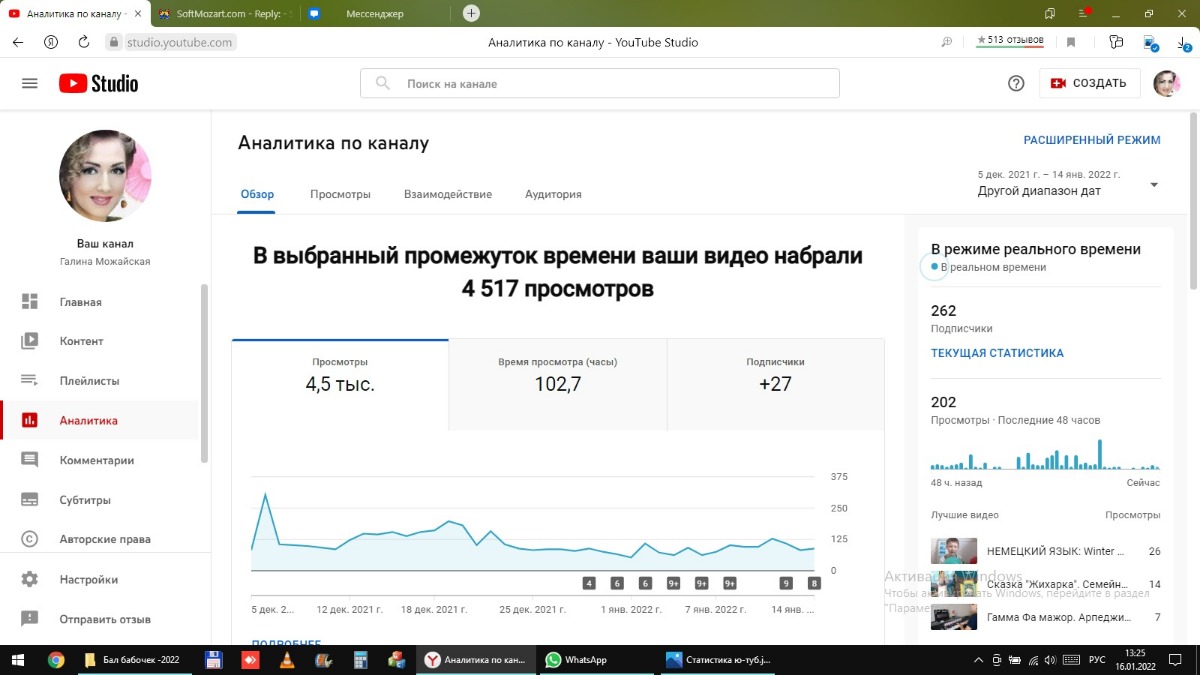Close the Аналитика по каналу browser tab
The height and width of the screenshot is (675, 1200).
[x=138, y=14]
